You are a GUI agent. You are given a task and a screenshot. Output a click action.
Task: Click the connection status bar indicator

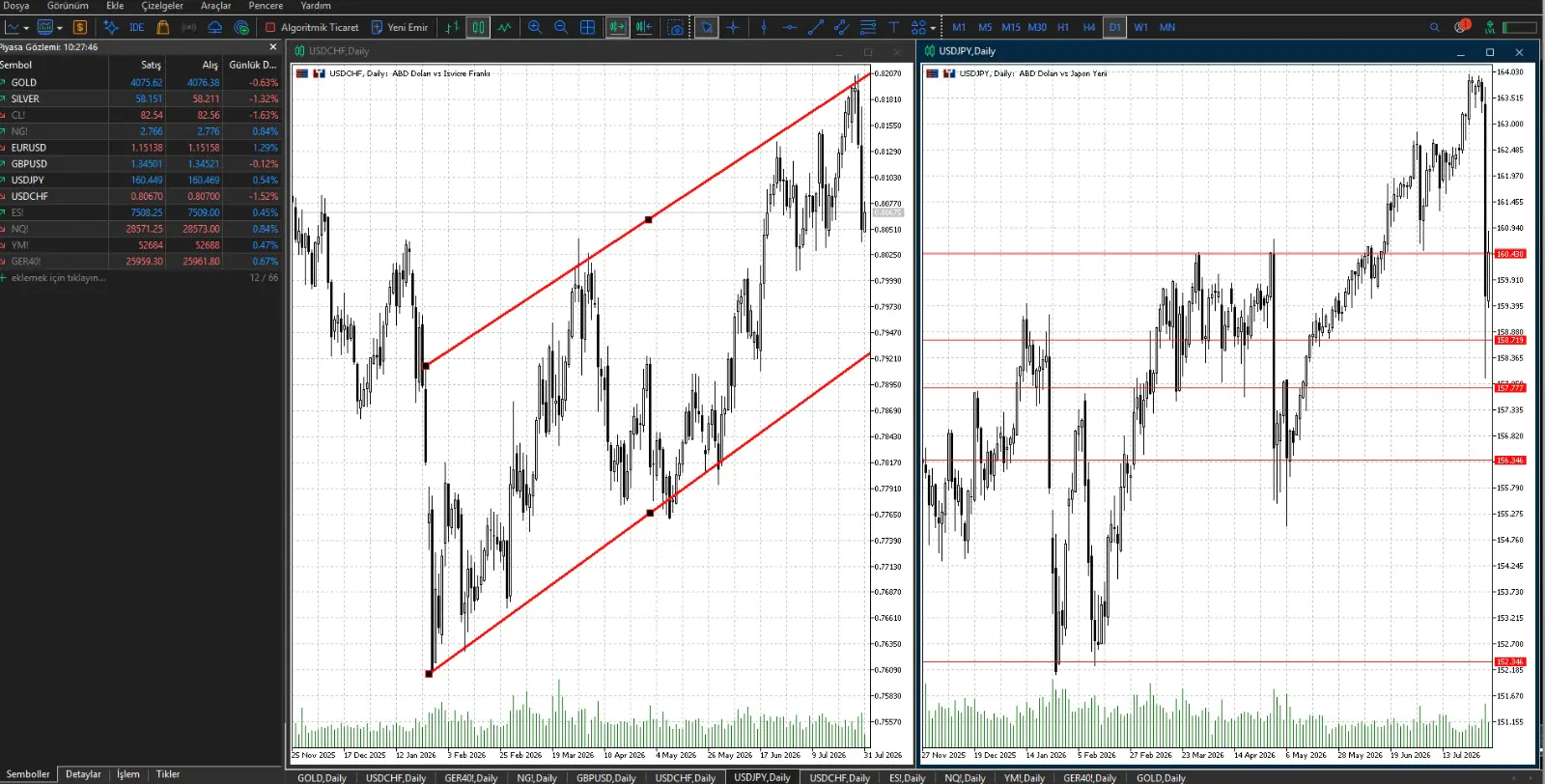pyautogui.click(x=1520, y=27)
